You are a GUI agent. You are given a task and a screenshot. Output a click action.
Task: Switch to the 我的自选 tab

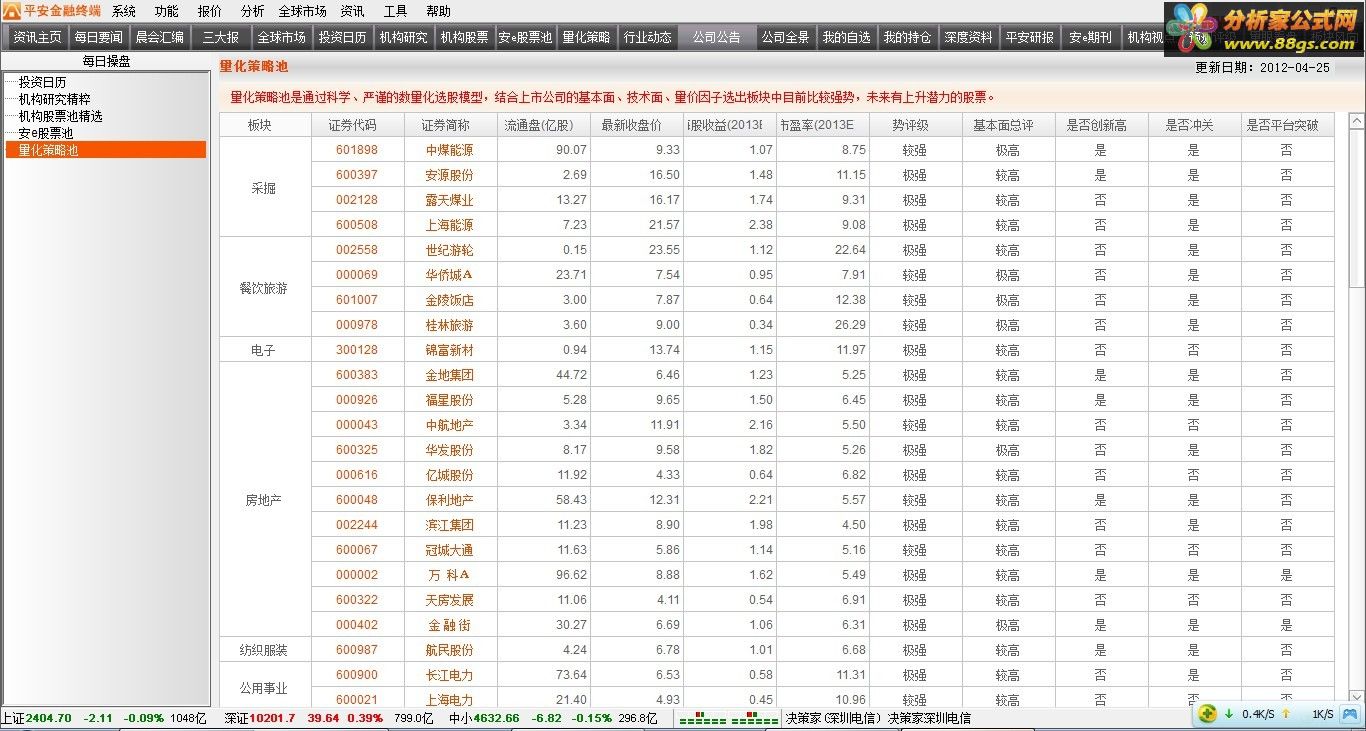(x=846, y=37)
